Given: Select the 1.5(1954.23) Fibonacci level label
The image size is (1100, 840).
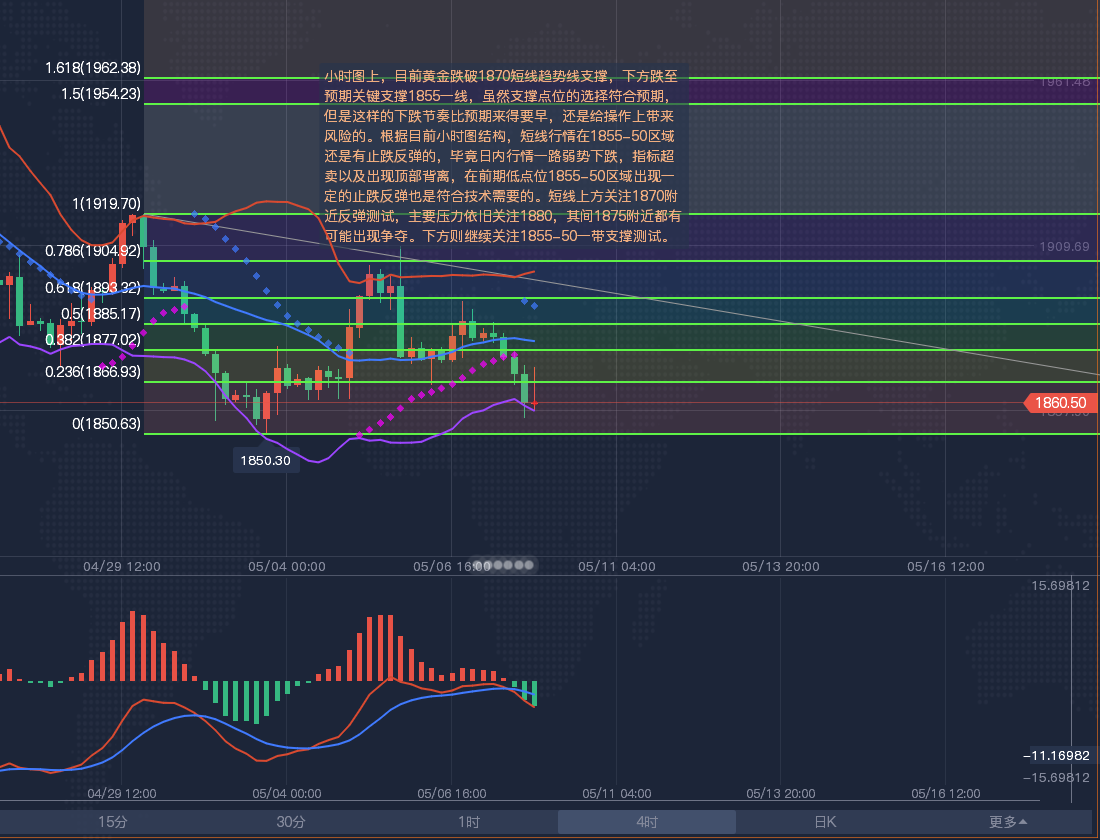Looking at the screenshot, I should pyautogui.click(x=99, y=93).
